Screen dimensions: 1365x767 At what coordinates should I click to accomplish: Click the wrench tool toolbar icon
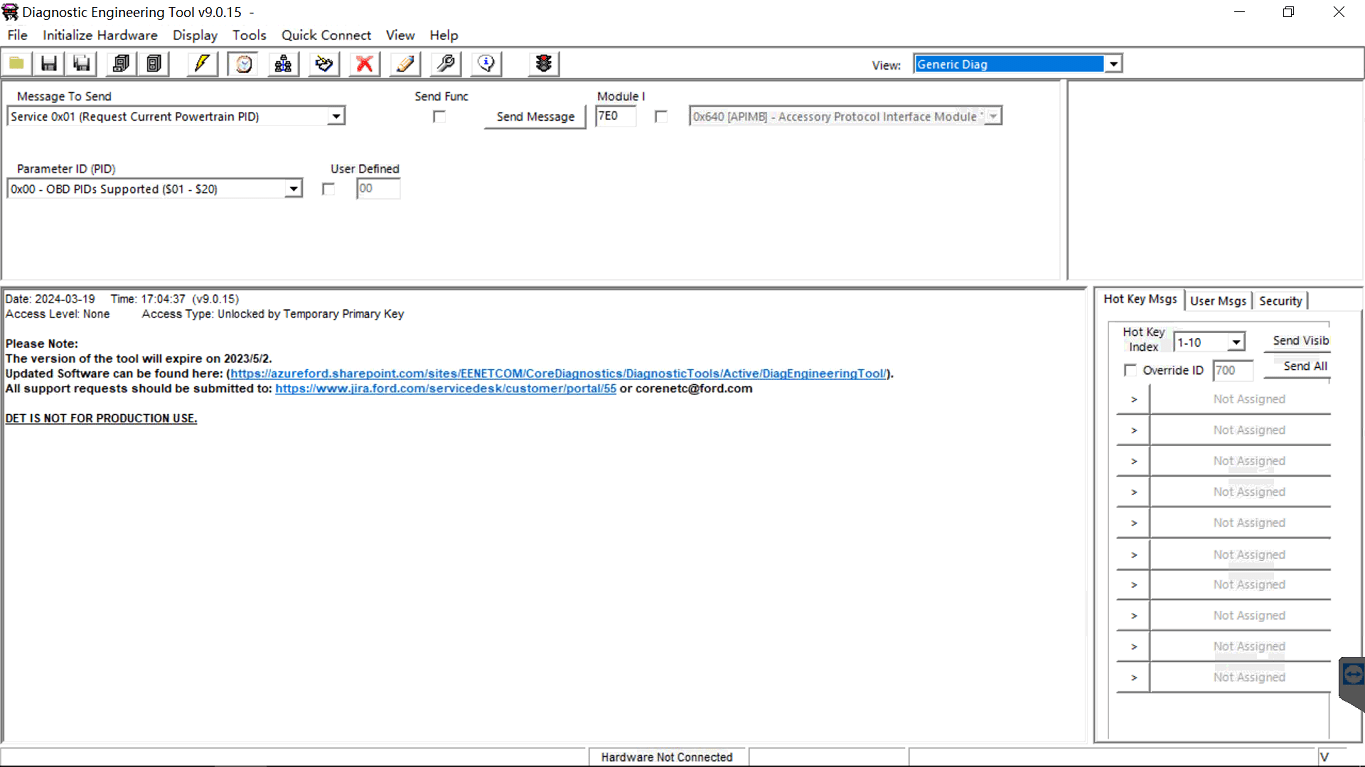pos(446,64)
